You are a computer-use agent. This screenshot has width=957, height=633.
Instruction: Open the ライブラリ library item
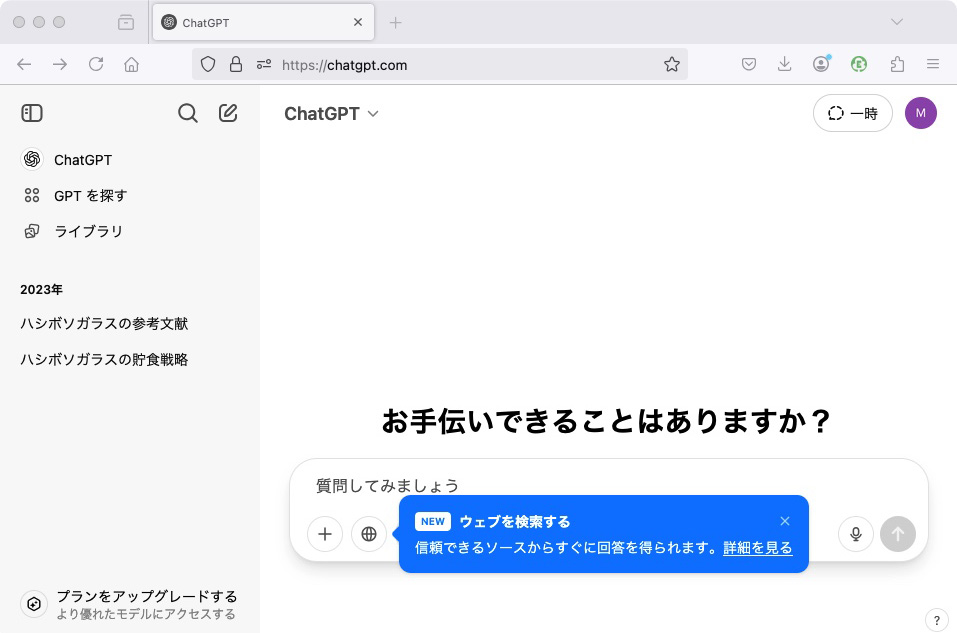tap(88, 231)
